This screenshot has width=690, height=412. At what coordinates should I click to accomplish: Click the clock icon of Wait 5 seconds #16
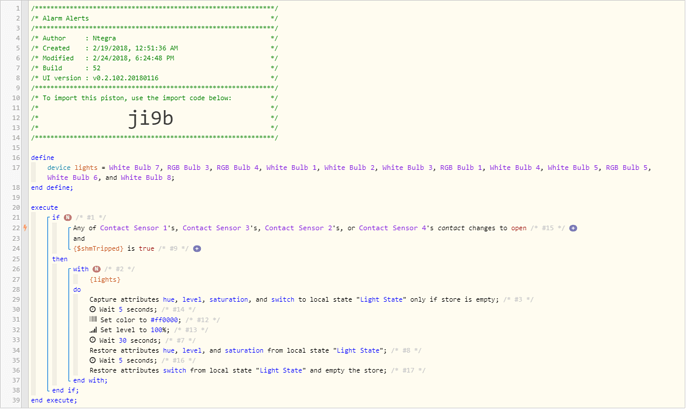[x=93, y=361]
